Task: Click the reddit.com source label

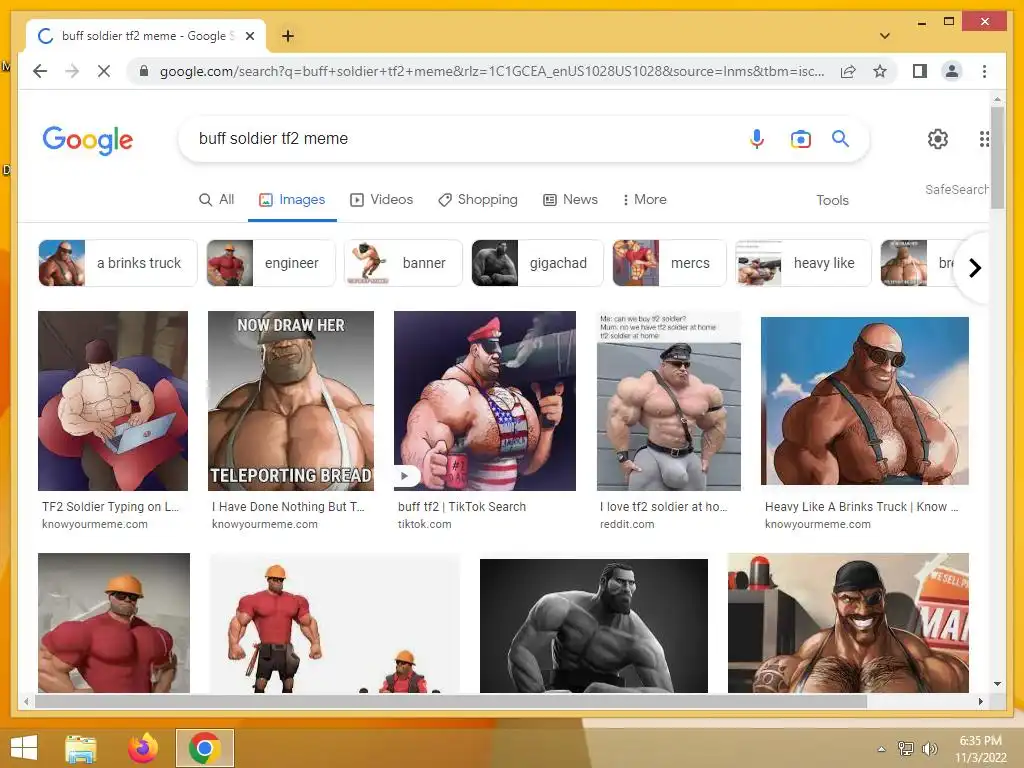Action: (627, 524)
